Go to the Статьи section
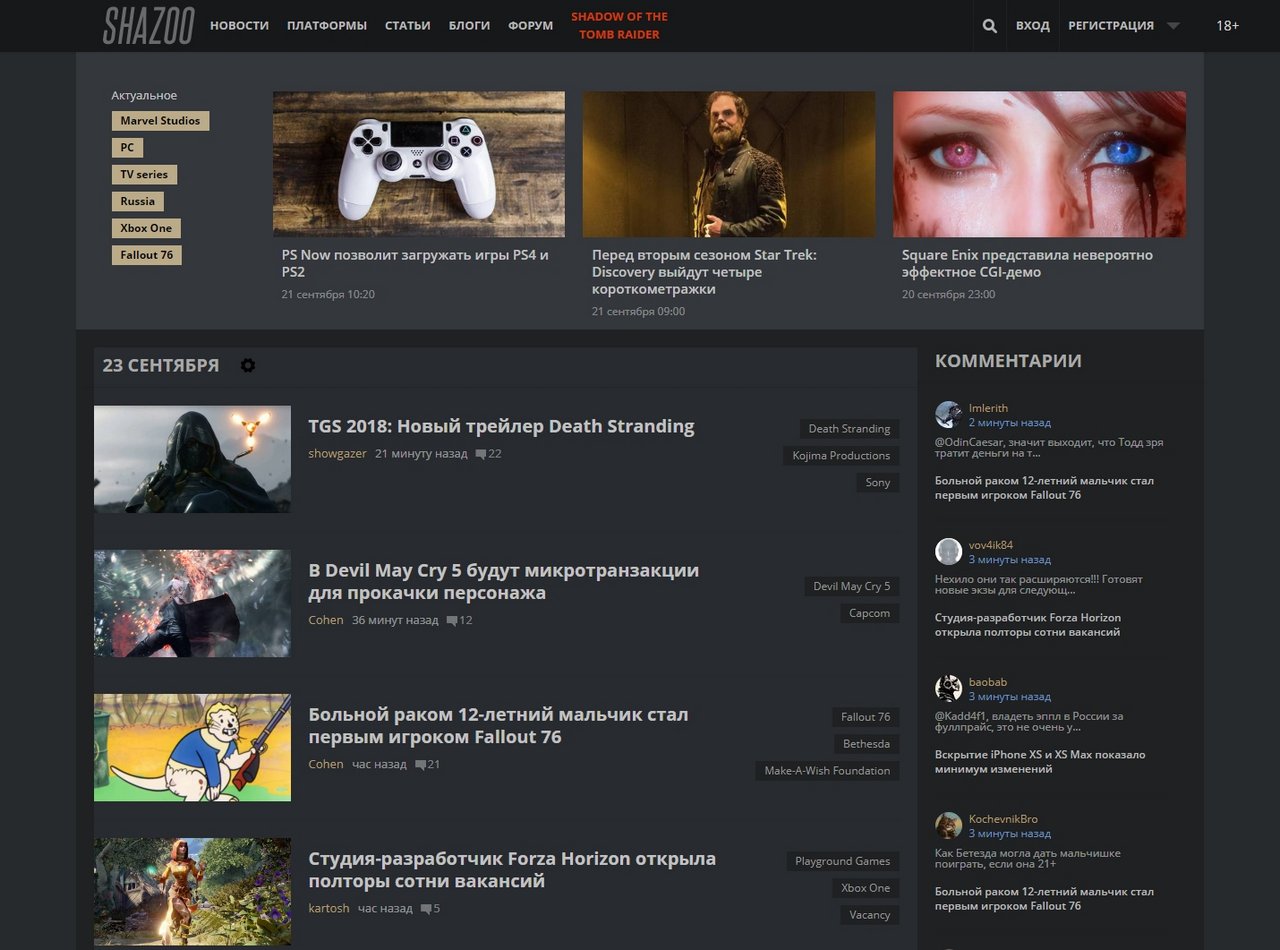This screenshot has height=950, width=1280. [408, 26]
